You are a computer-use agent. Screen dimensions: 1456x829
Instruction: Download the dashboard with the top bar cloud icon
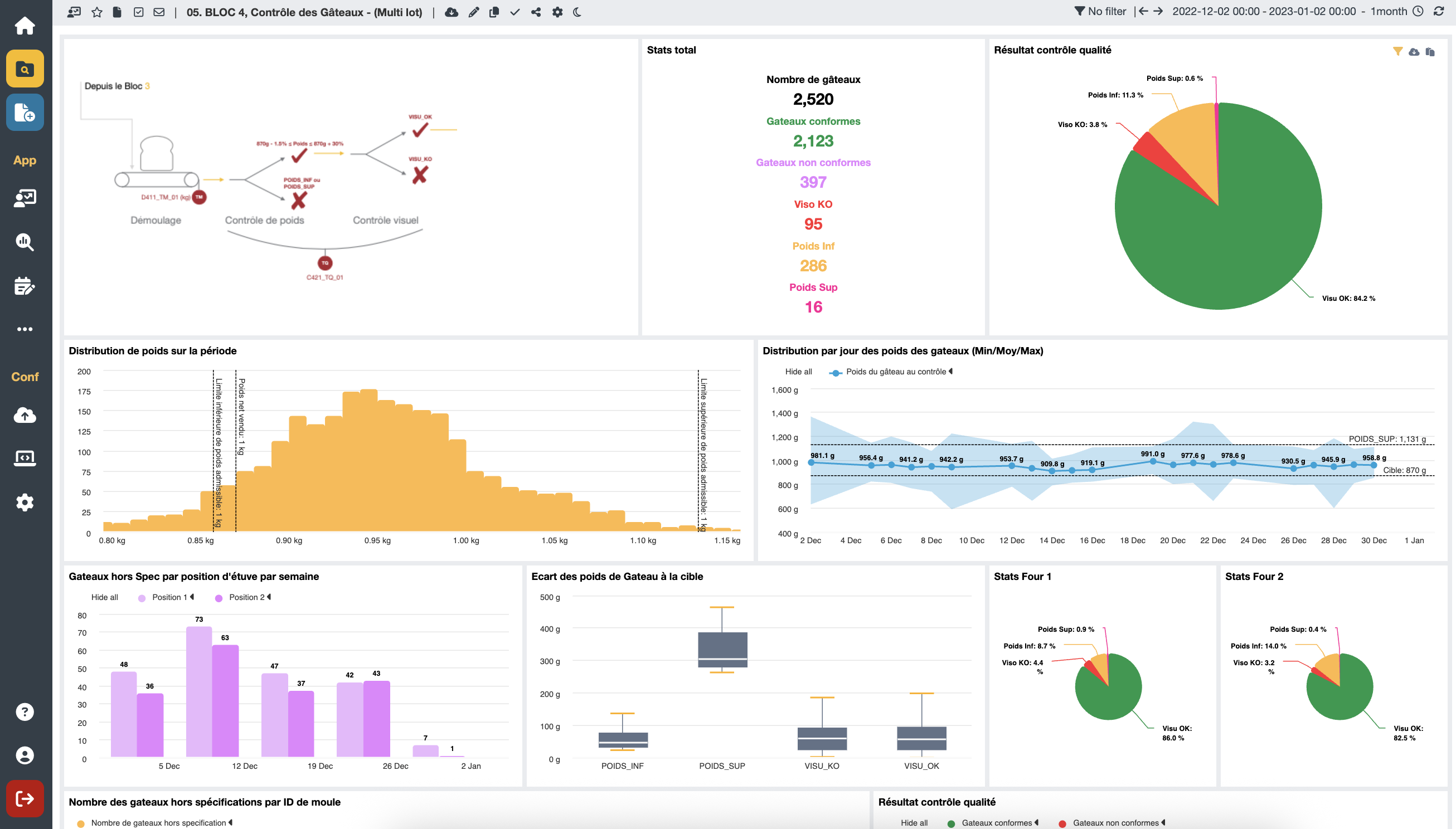point(451,12)
